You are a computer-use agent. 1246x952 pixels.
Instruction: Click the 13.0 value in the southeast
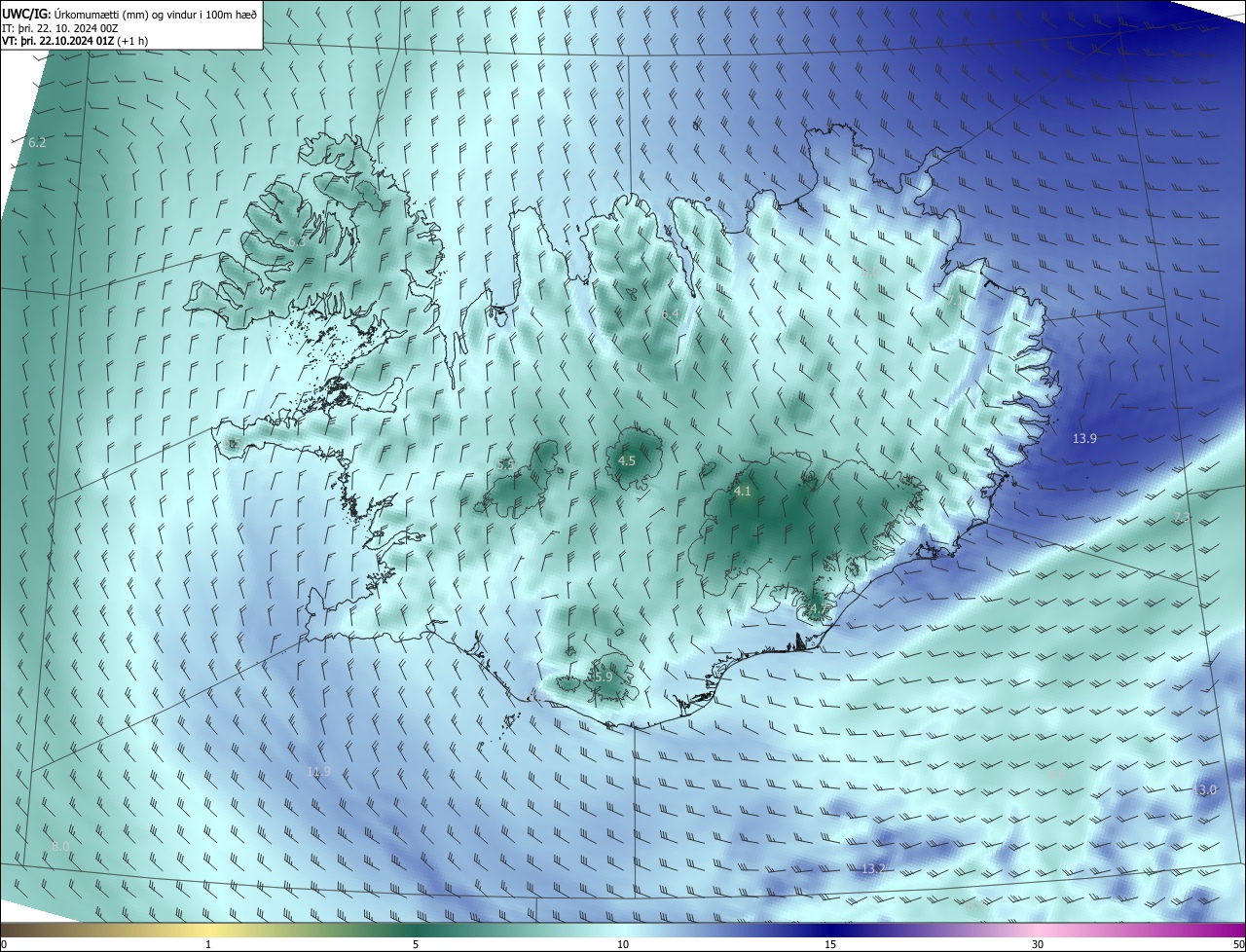coord(1205,789)
